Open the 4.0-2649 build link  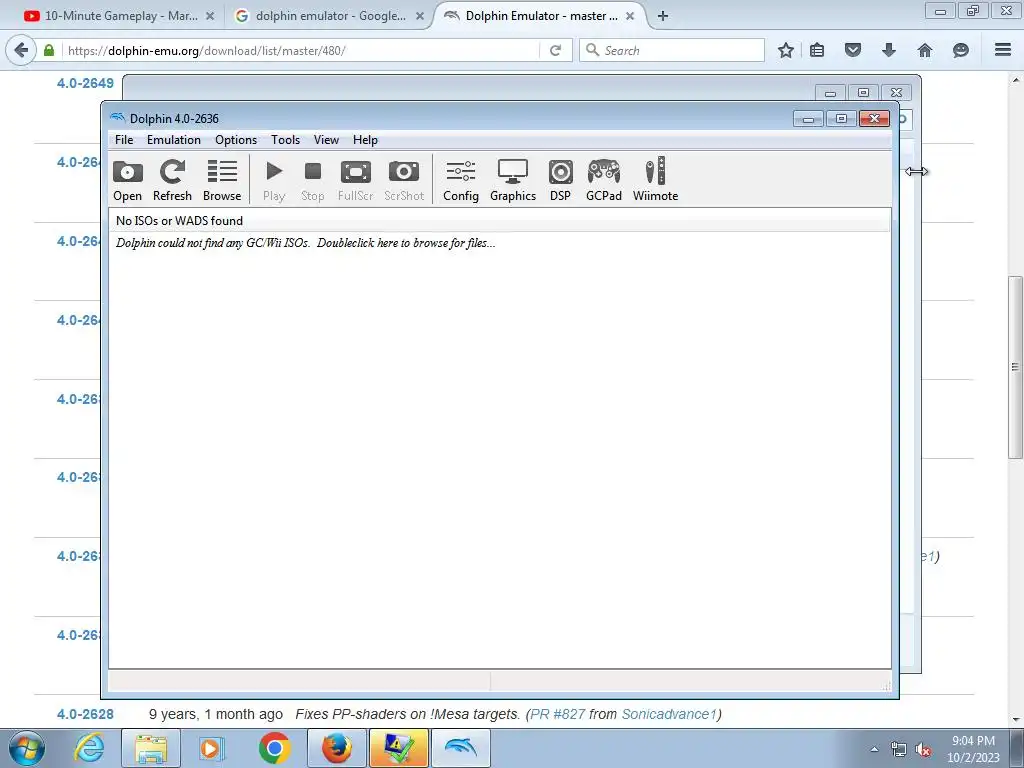[86, 83]
